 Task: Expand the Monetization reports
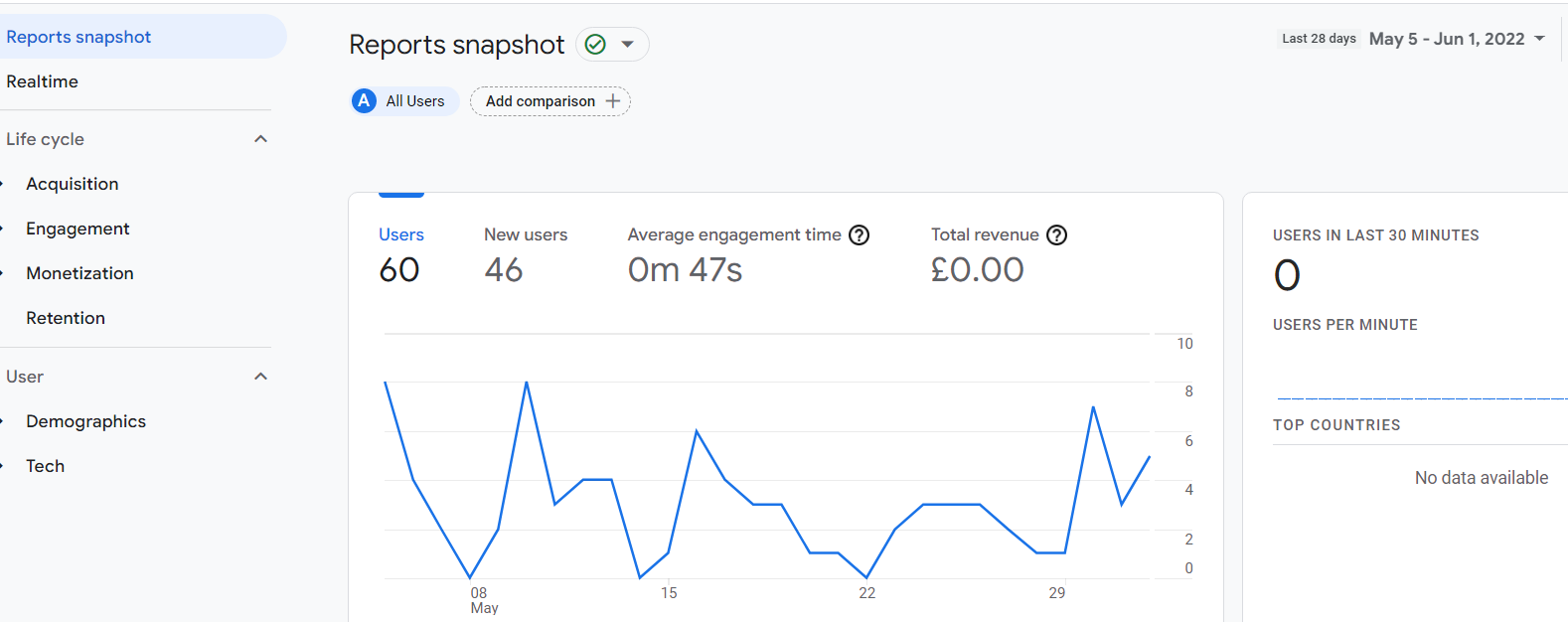79,273
